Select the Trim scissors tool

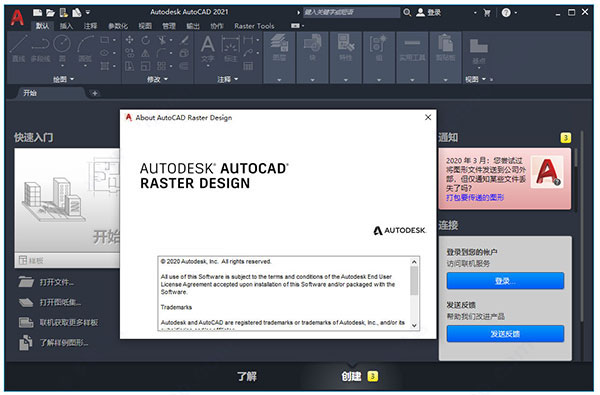162,39
